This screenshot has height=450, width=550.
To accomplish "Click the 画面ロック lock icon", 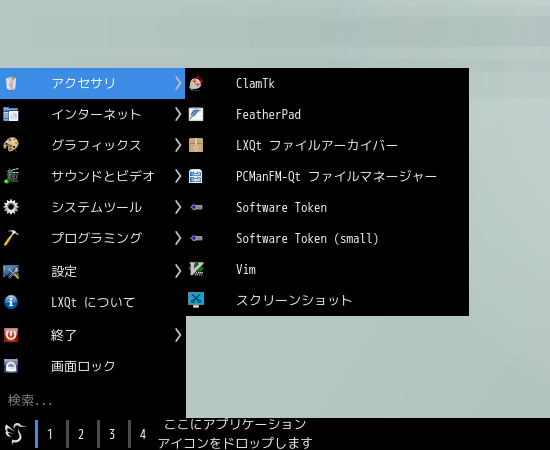I will tap(11, 366).
